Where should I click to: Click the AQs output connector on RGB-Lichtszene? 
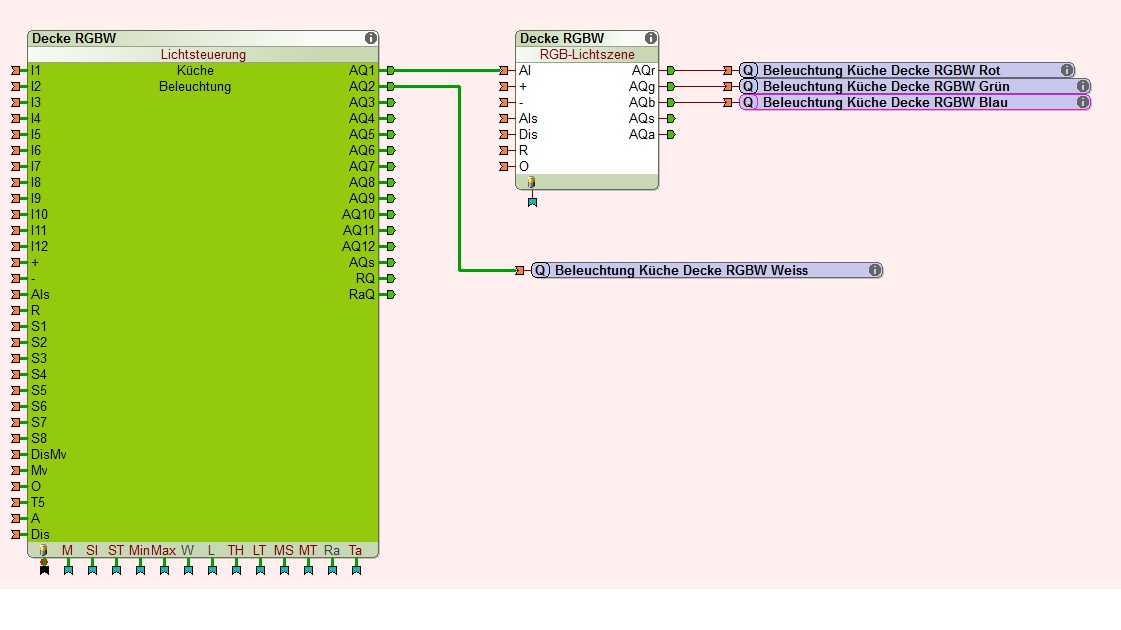point(670,118)
